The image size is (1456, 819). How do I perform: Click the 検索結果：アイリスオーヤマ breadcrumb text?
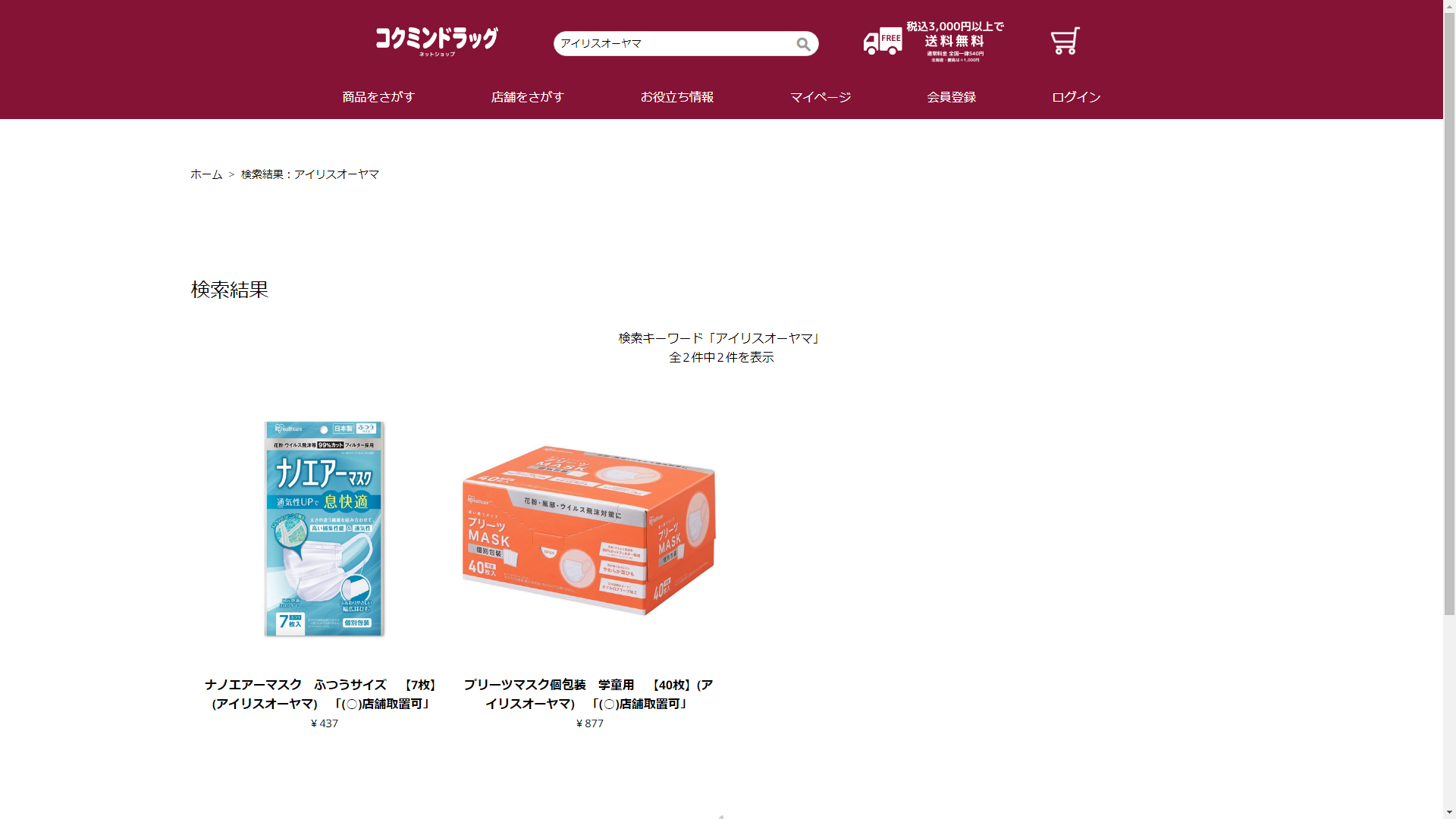tap(310, 174)
